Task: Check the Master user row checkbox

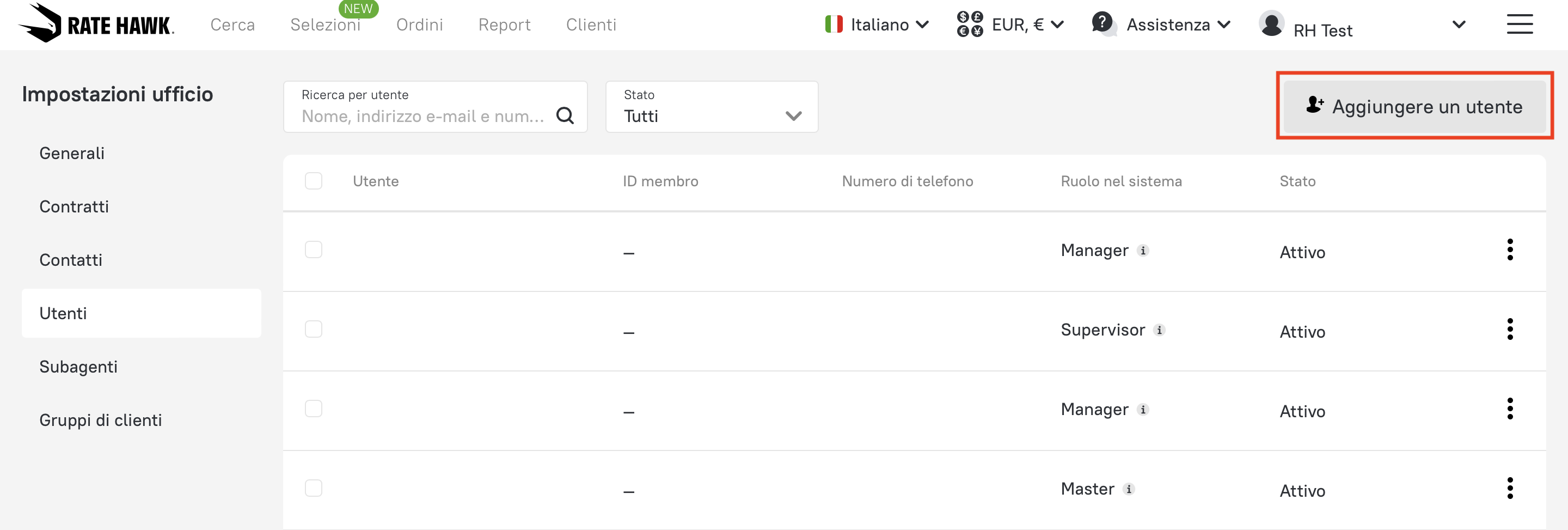Action: (x=314, y=489)
